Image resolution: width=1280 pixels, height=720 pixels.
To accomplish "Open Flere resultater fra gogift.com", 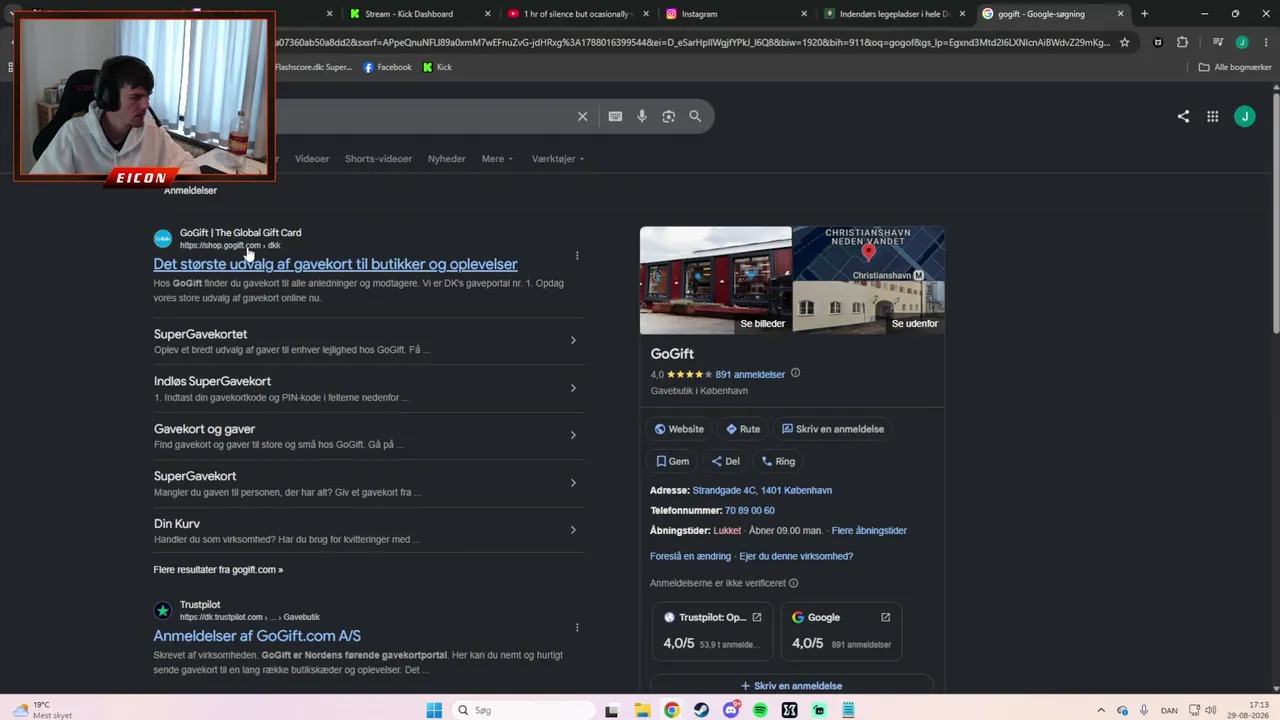I will click(x=218, y=570).
